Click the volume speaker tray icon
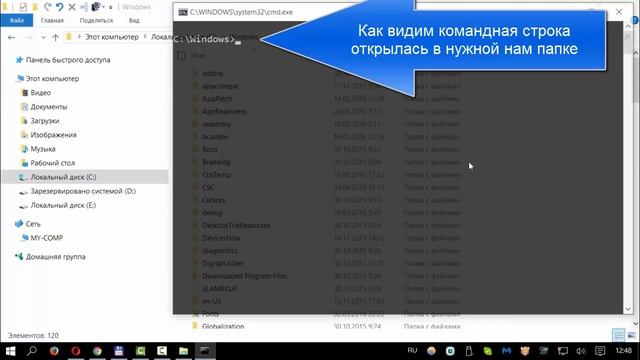Image resolution: width=640 pixels, height=360 pixels. (581, 351)
